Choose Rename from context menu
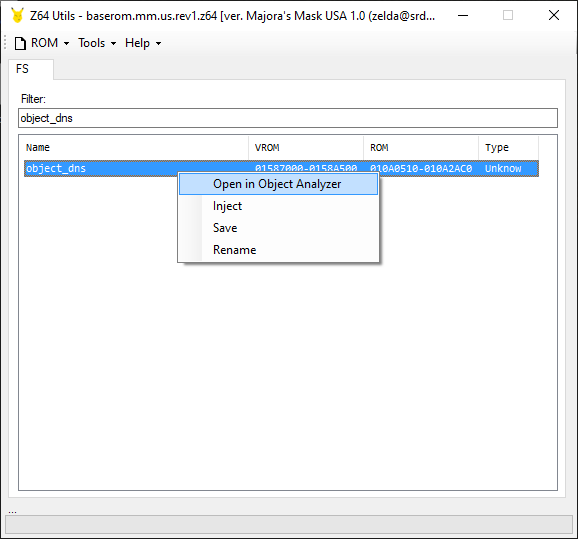The image size is (578, 539). 278,250
